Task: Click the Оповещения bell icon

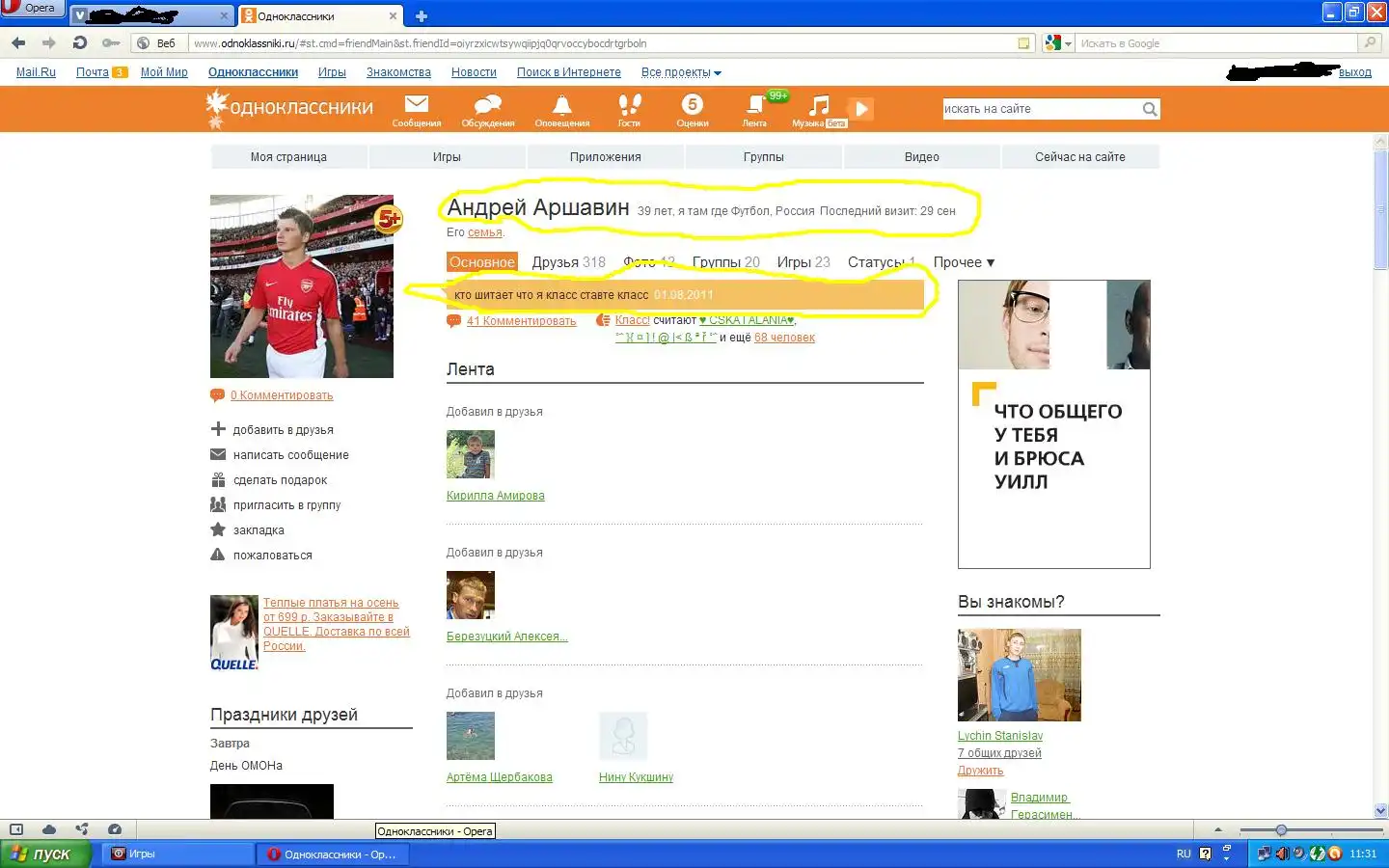Action: 561,105
